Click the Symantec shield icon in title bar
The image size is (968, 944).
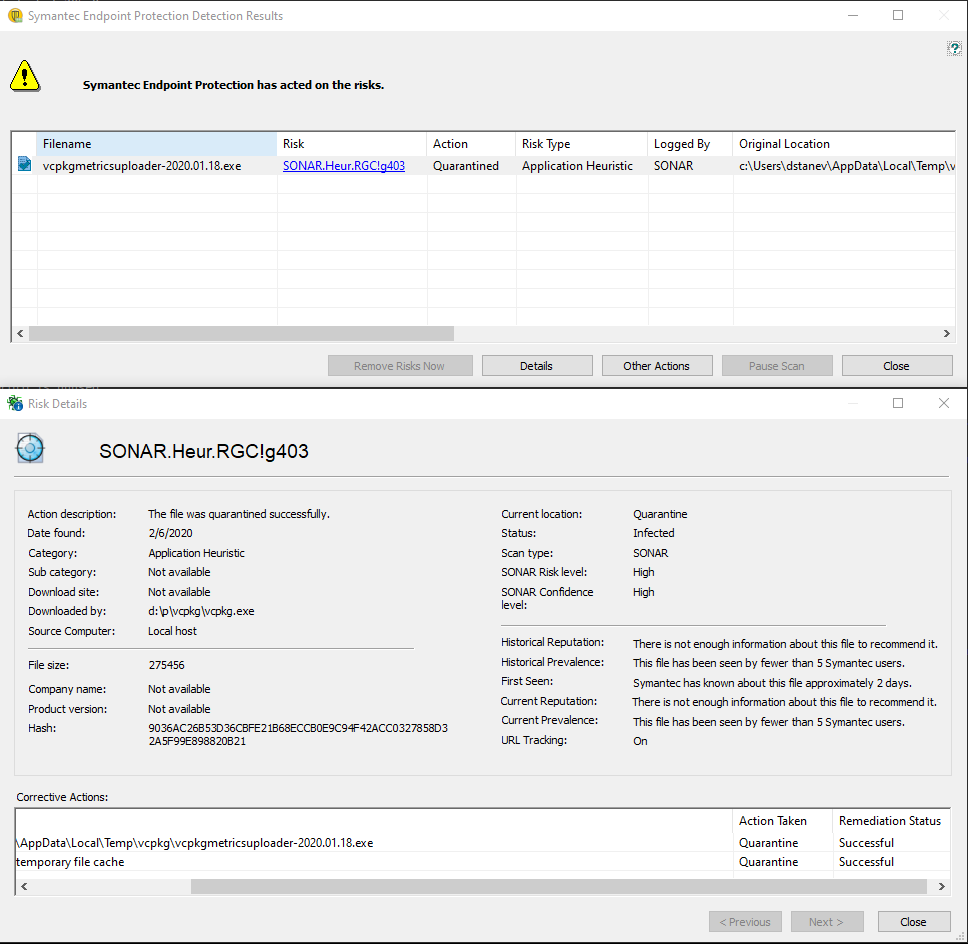[15, 15]
